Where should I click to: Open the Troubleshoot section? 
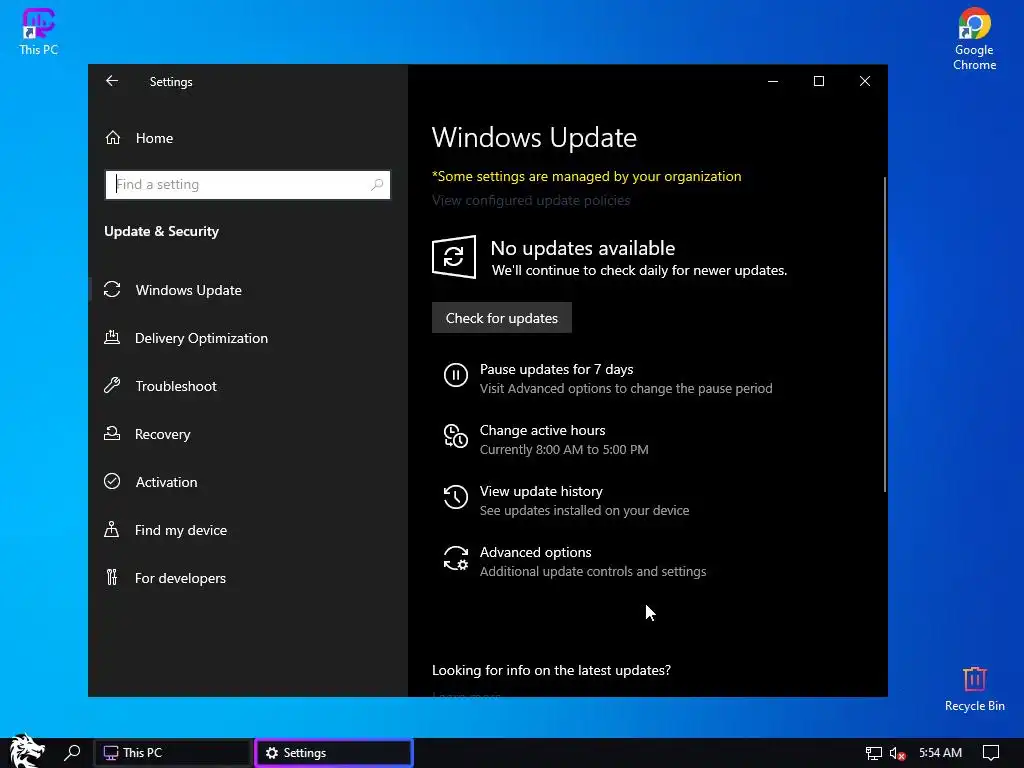[x=176, y=386]
